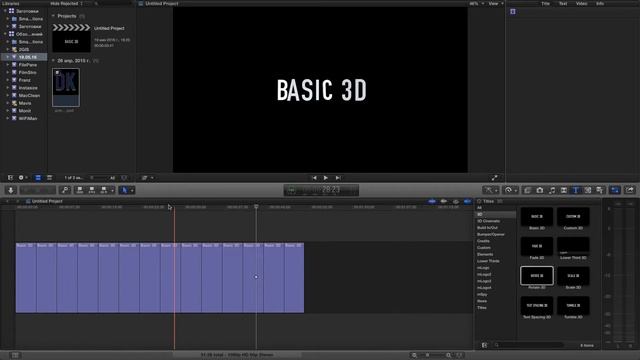Image resolution: width=640 pixels, height=360 pixels.
Task: Select the All titles category
Action: (x=479, y=208)
